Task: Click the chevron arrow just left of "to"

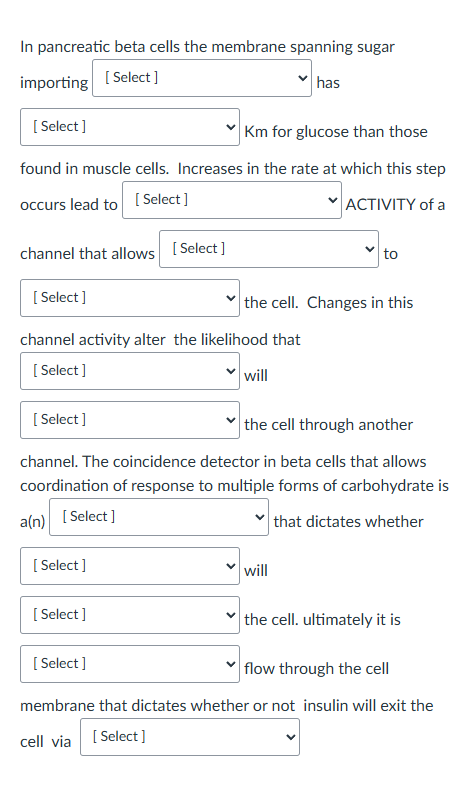Action: [x=370, y=249]
